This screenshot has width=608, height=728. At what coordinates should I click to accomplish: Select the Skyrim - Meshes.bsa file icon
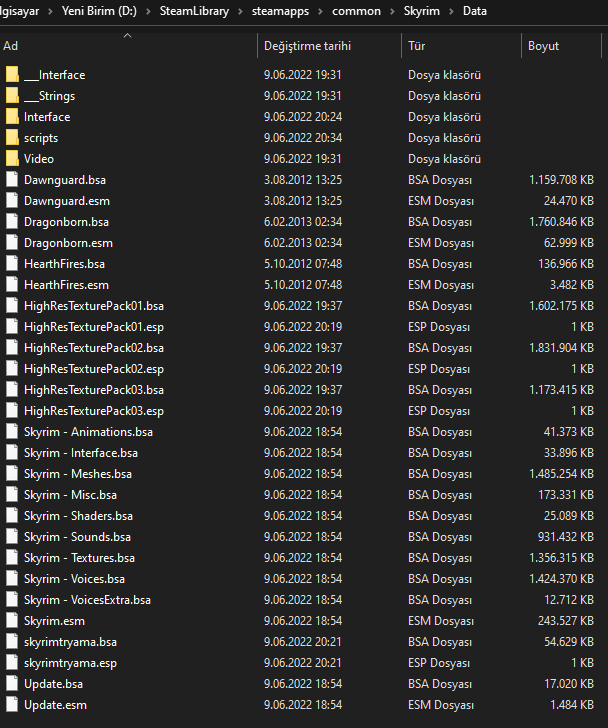pos(12,474)
